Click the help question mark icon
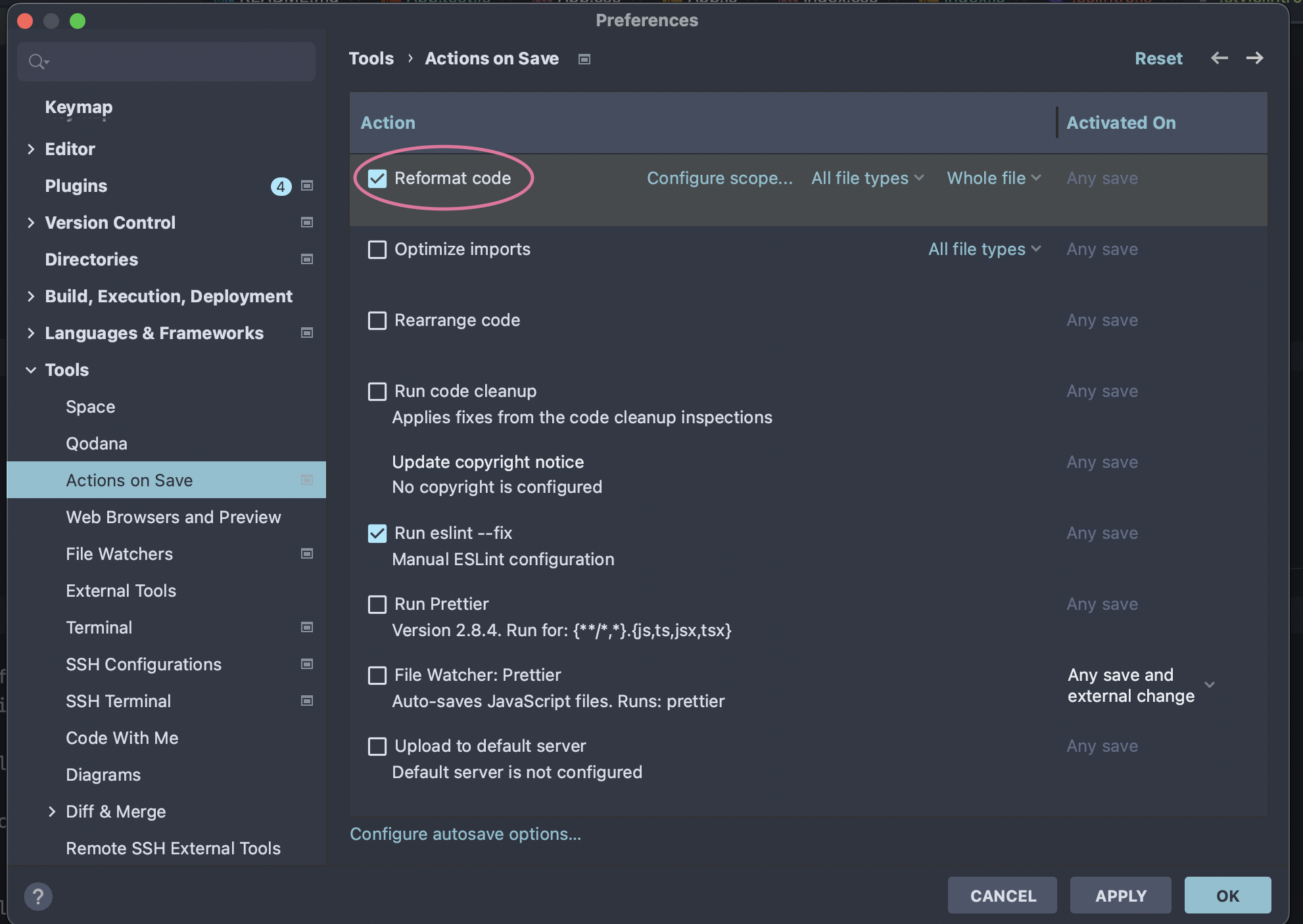Screen dimensions: 1303x924 pos(38,896)
